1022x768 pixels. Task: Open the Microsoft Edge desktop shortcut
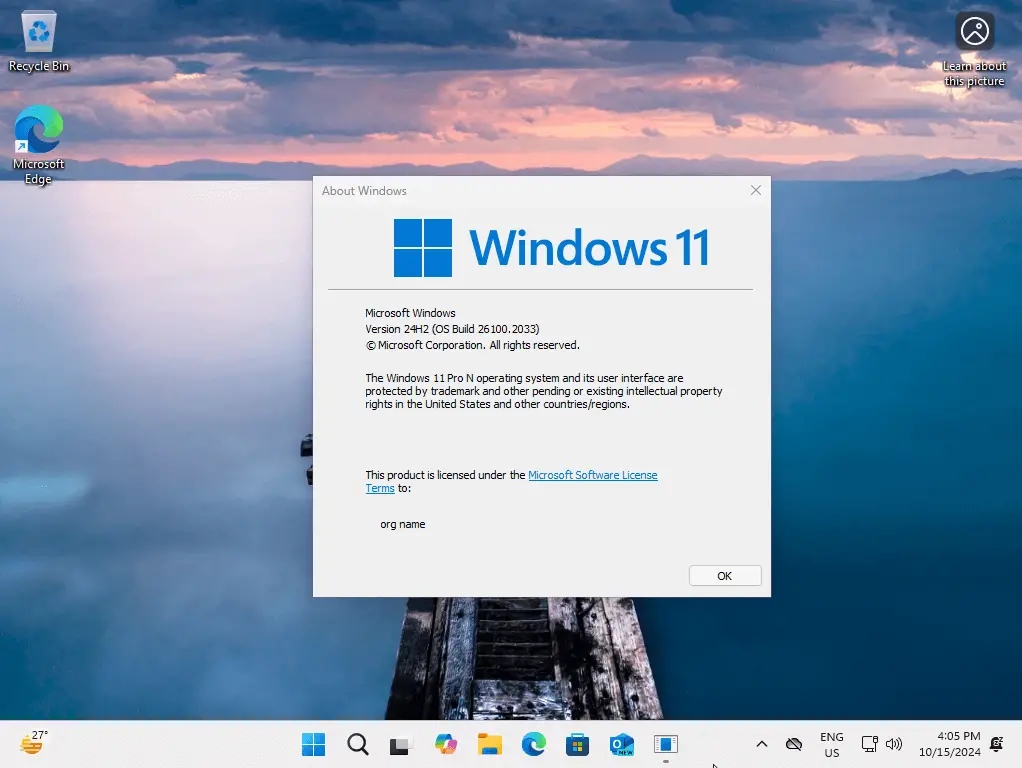[x=38, y=145]
